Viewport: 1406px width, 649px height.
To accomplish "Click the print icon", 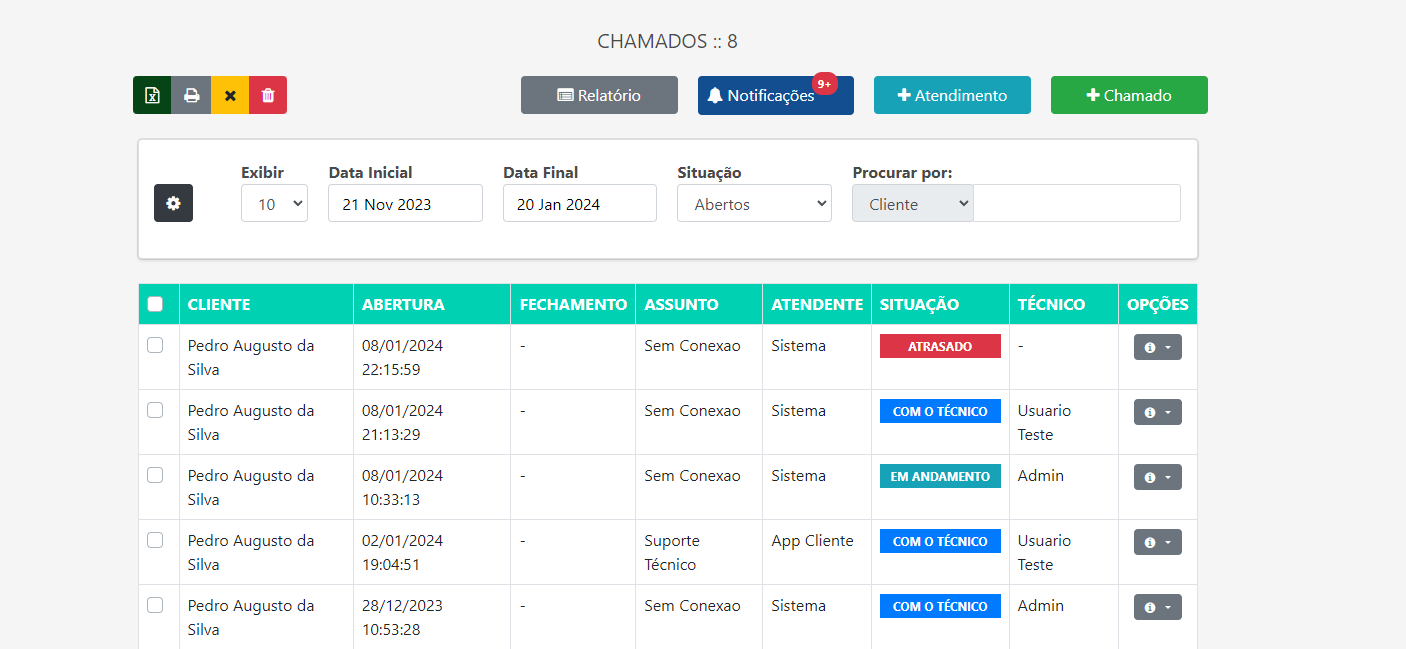I will pos(190,95).
